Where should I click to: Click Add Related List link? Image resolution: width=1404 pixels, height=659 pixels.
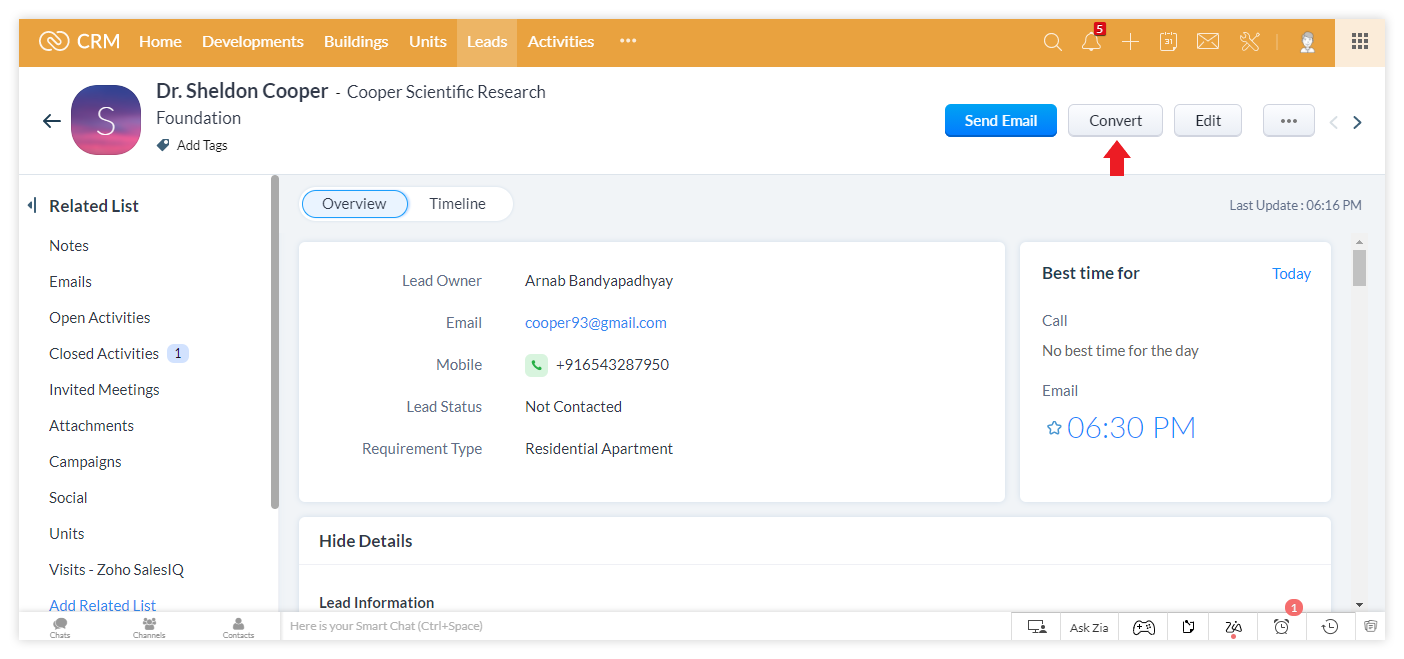tap(103, 605)
